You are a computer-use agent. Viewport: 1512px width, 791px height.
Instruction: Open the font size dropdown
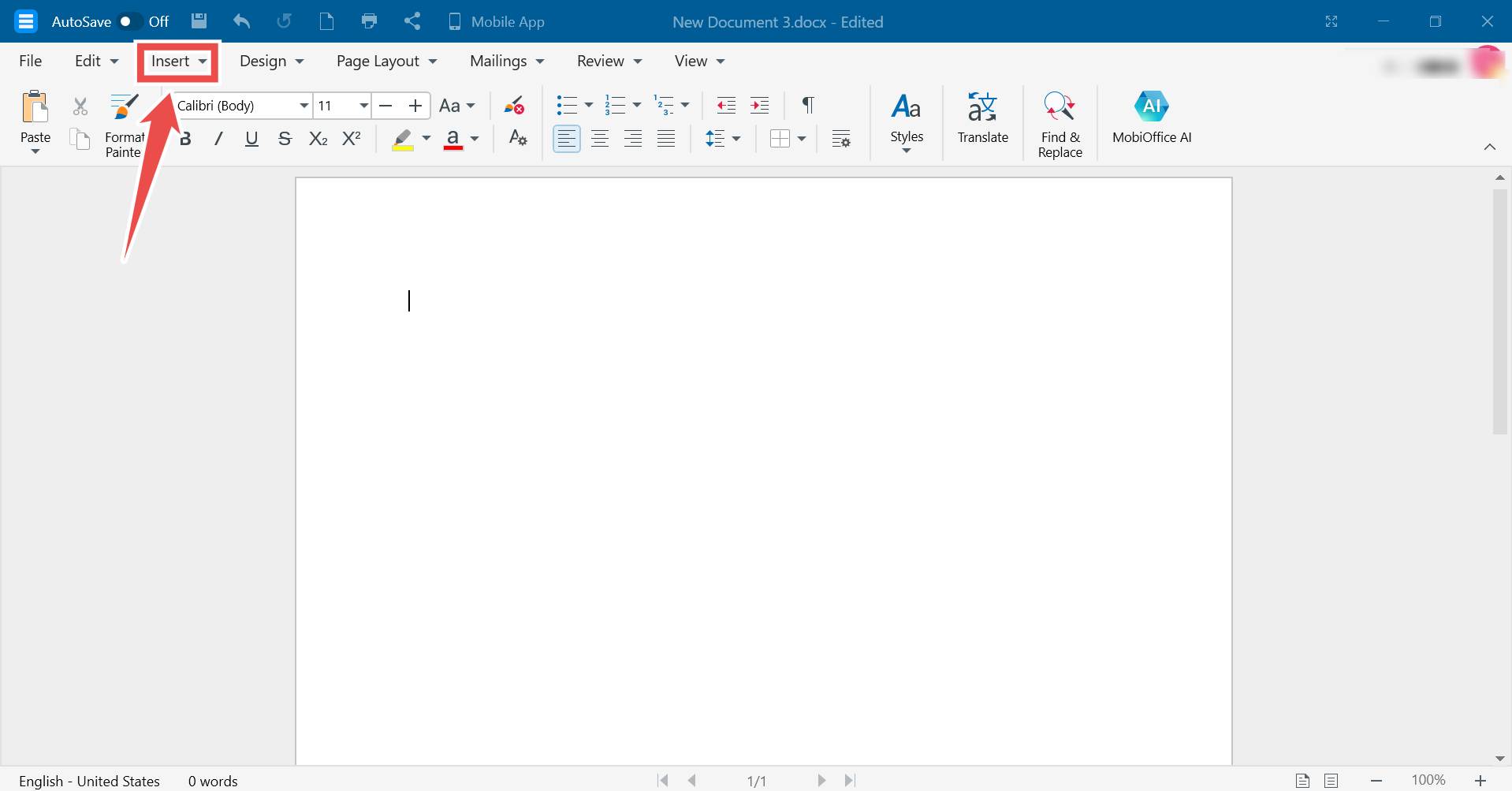[x=363, y=106]
